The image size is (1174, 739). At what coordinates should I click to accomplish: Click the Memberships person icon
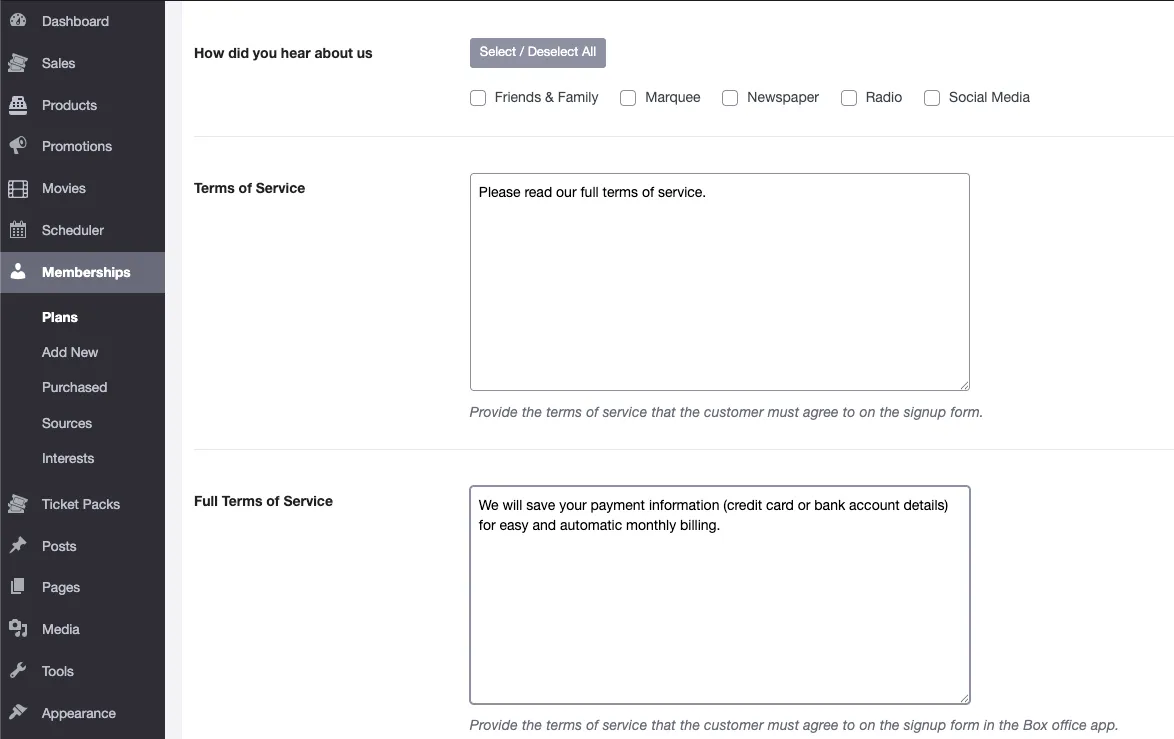18,271
